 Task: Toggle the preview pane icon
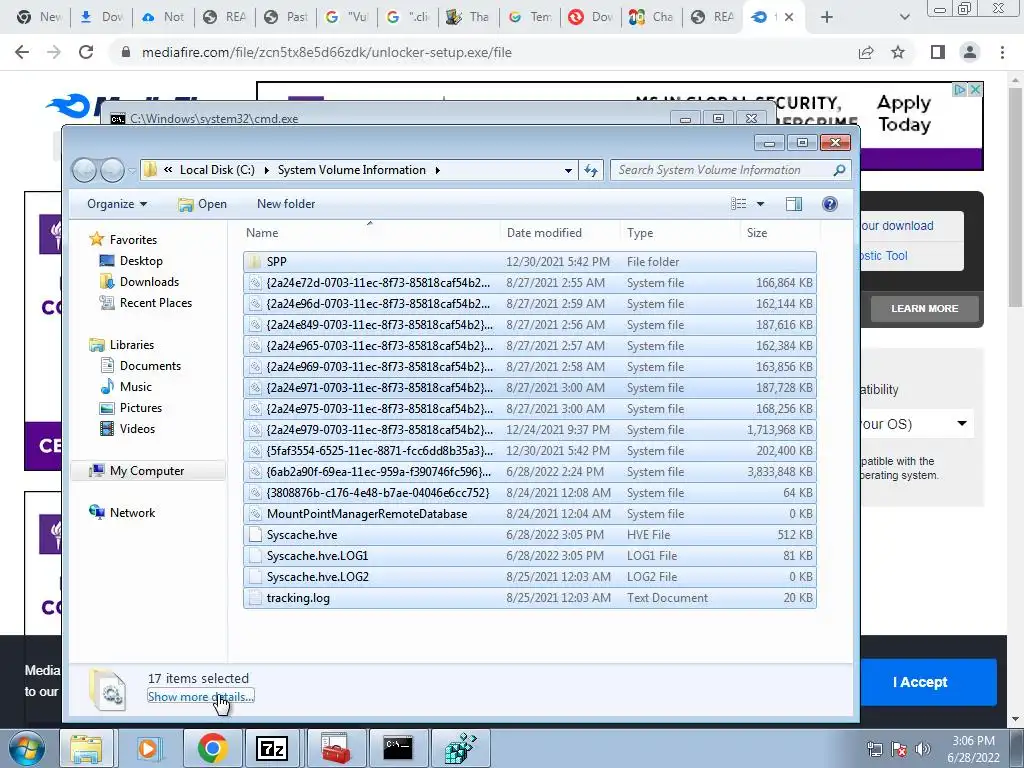pos(793,204)
